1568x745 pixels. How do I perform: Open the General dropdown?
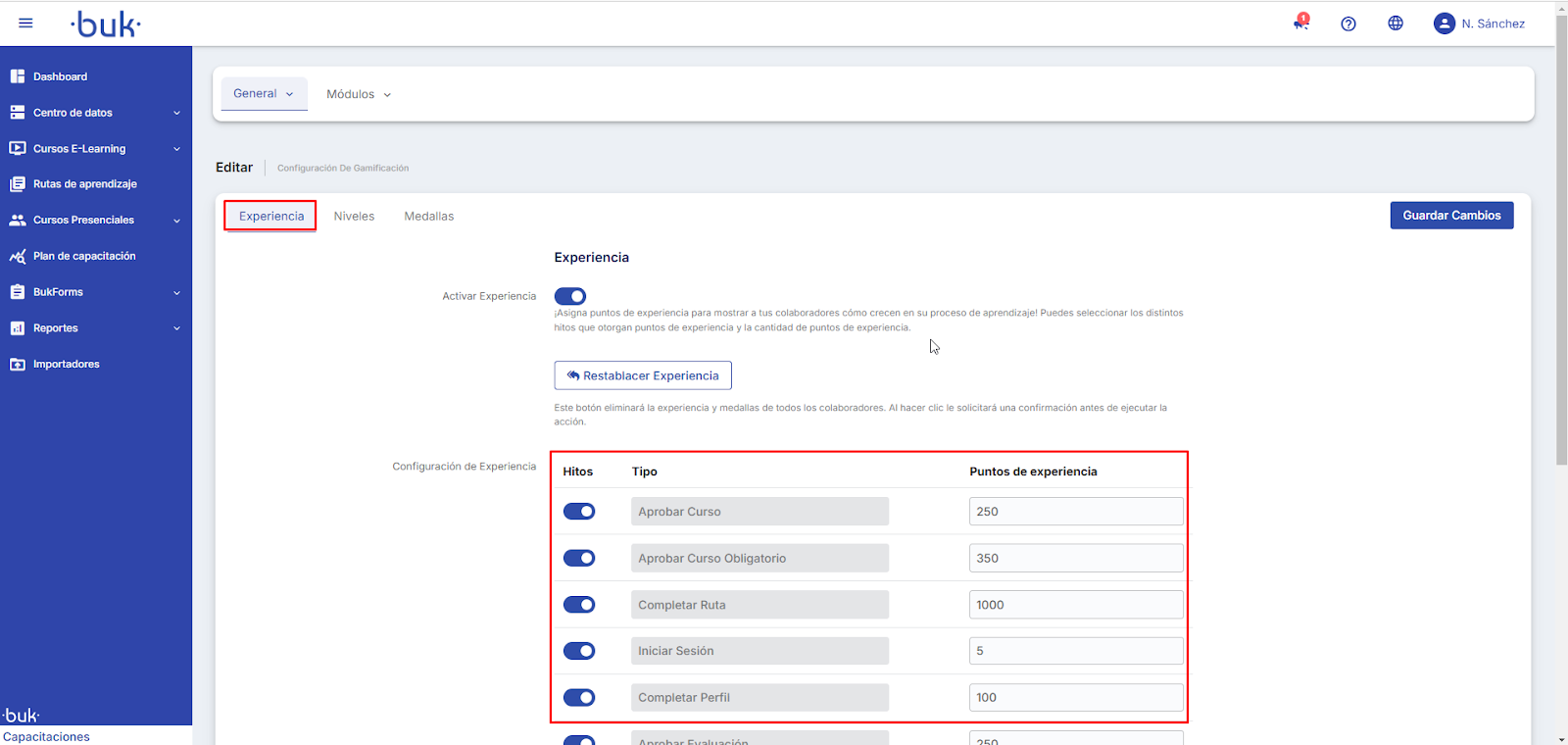pos(264,94)
